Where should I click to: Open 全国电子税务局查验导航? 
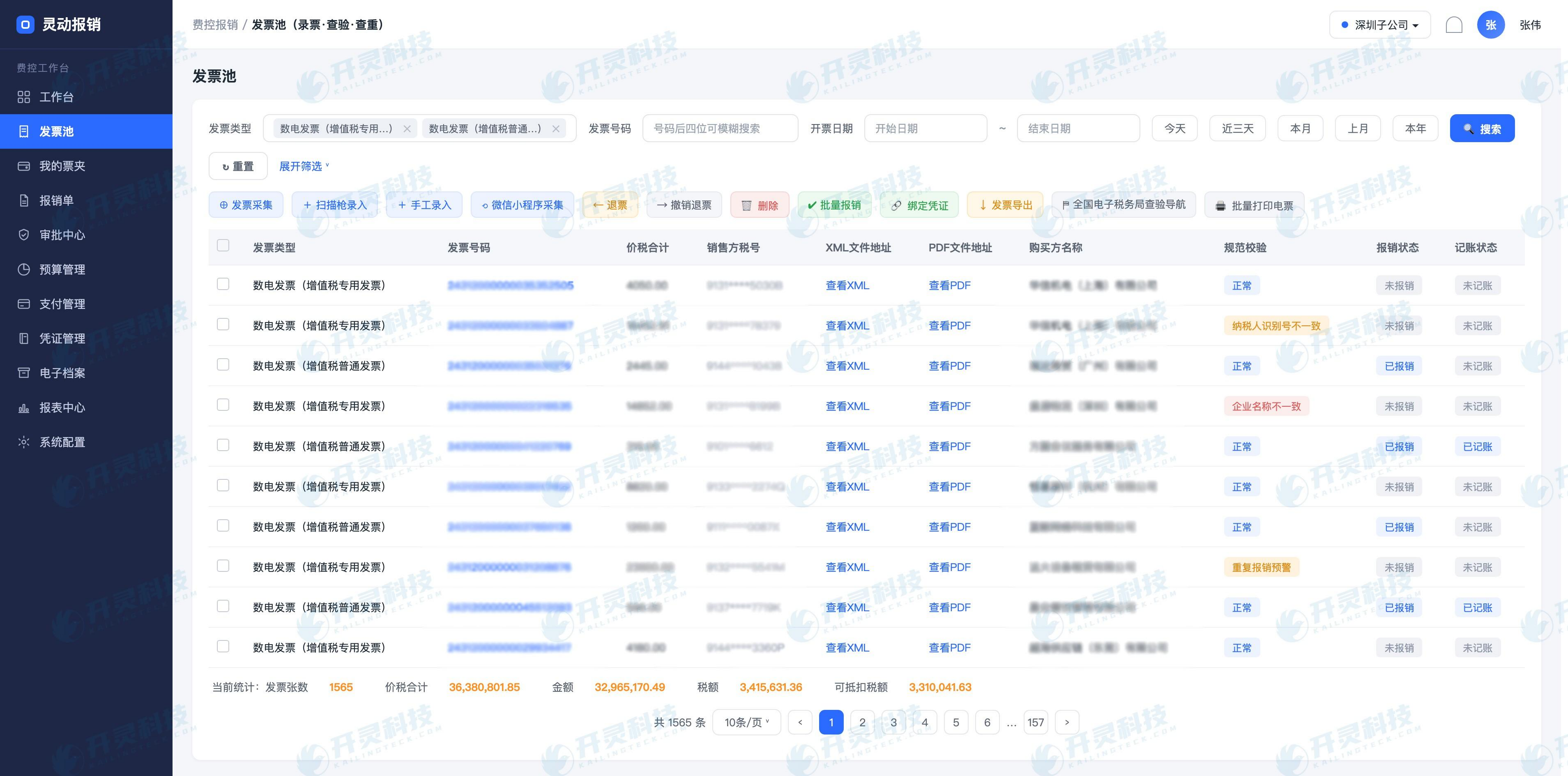1124,205
